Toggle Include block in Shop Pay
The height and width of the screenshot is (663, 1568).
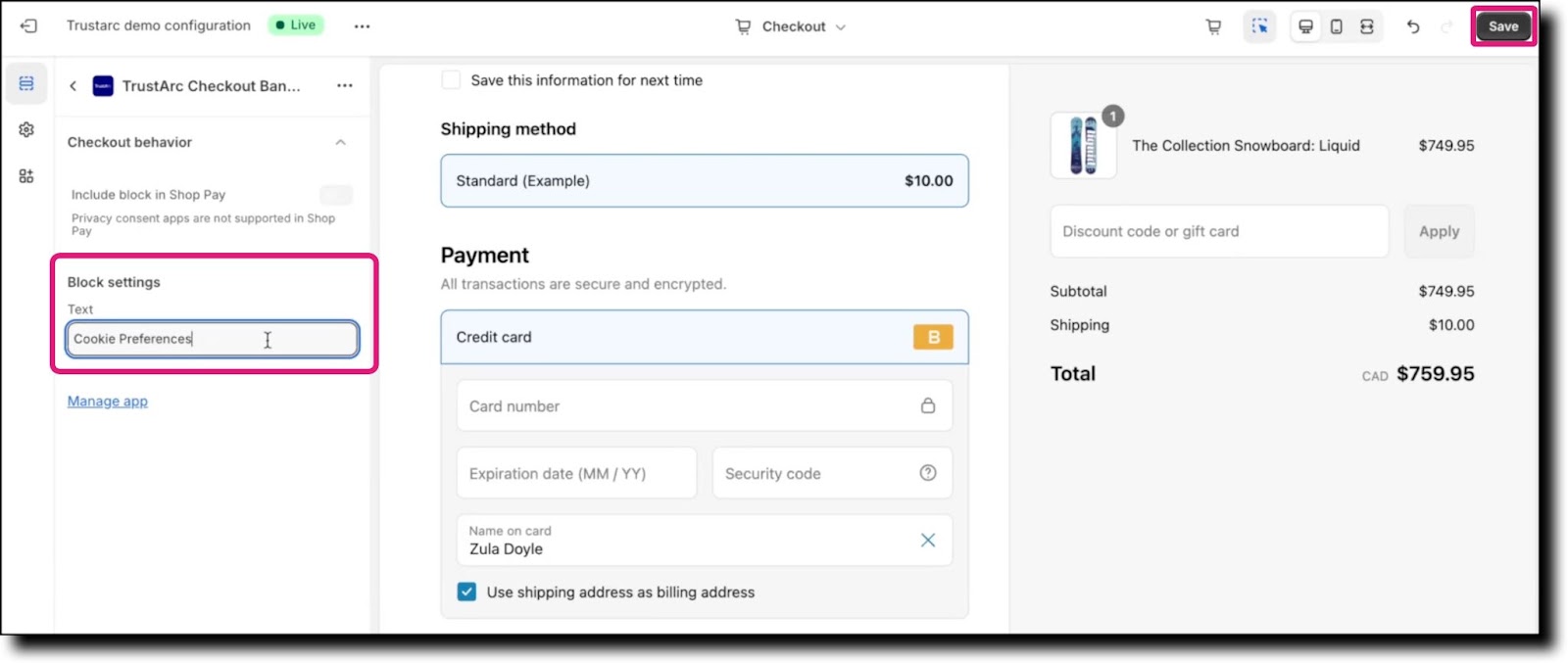pos(336,195)
